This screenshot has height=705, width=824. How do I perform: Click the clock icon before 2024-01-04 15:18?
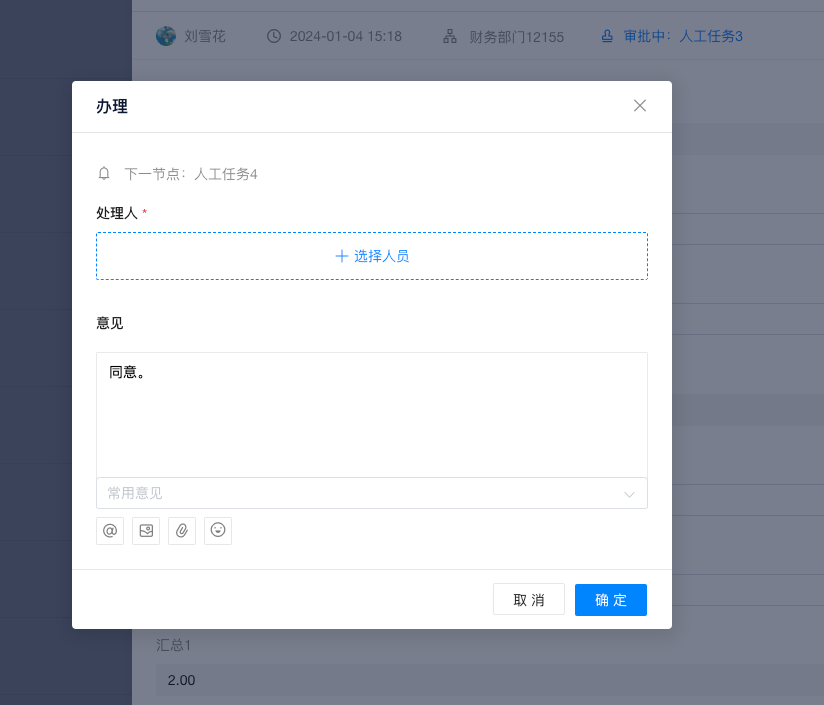click(274, 36)
